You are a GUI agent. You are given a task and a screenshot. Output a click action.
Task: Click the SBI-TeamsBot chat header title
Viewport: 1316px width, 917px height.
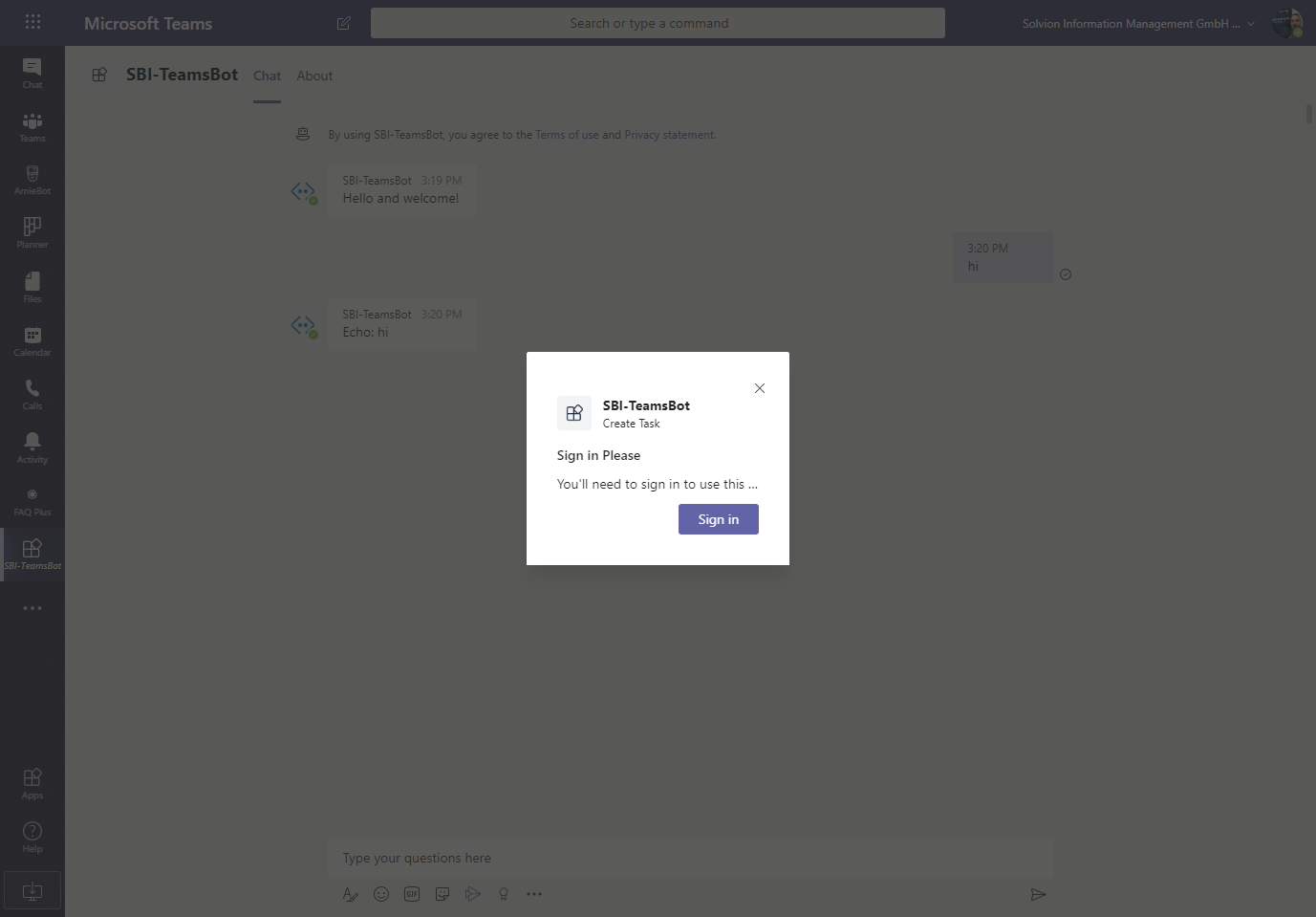tap(182, 75)
